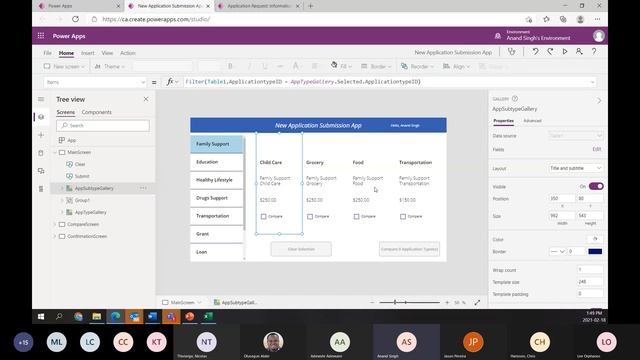Click the Tree view search field
This screenshot has width=640, height=360.
[x=103, y=126]
